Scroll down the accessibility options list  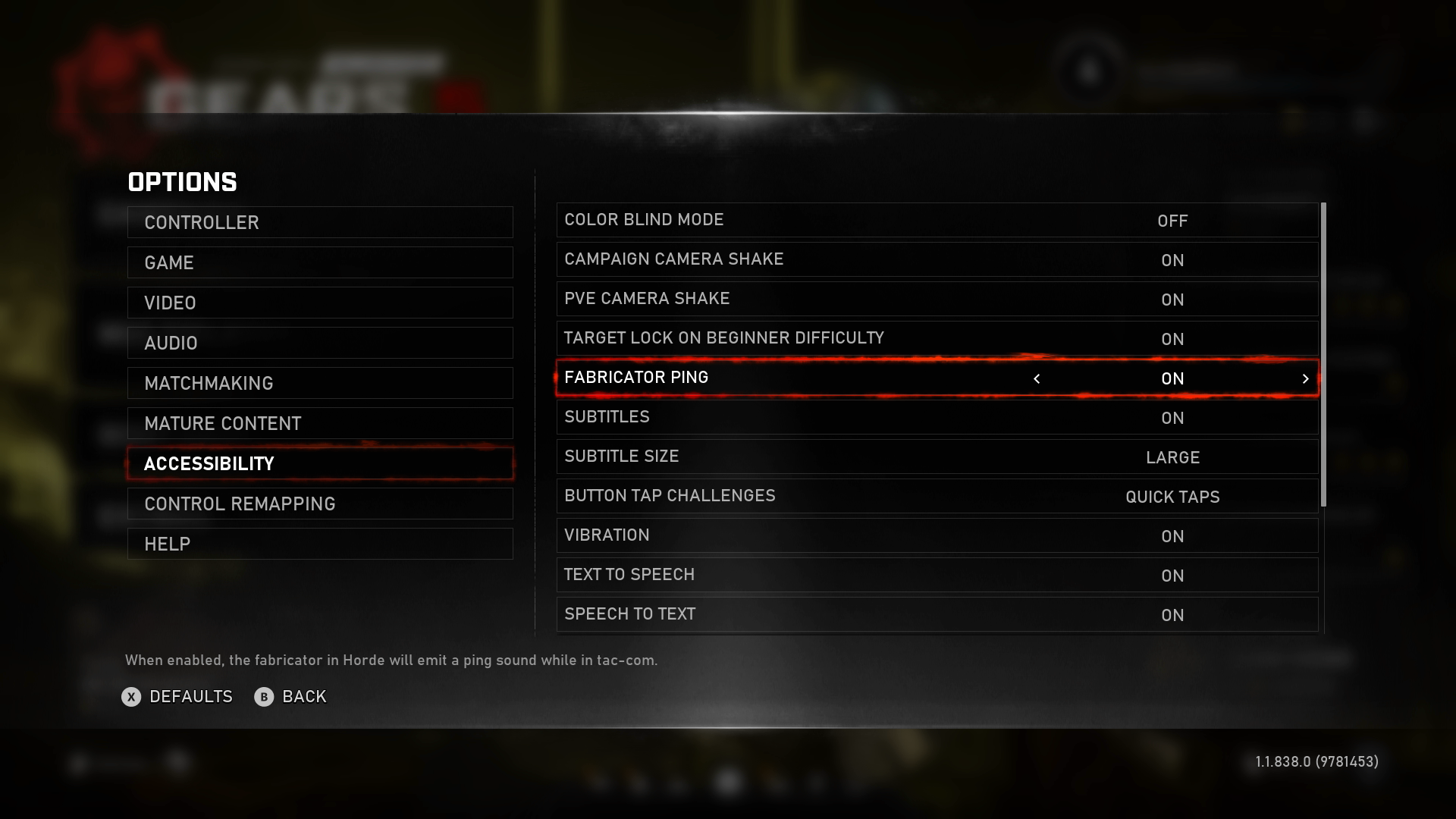coord(1323,590)
